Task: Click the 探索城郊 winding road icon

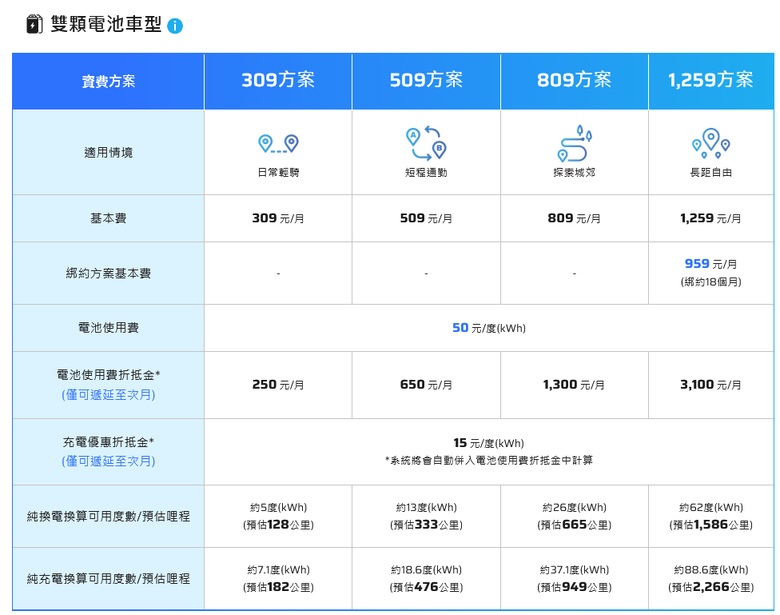Action: click(x=574, y=143)
